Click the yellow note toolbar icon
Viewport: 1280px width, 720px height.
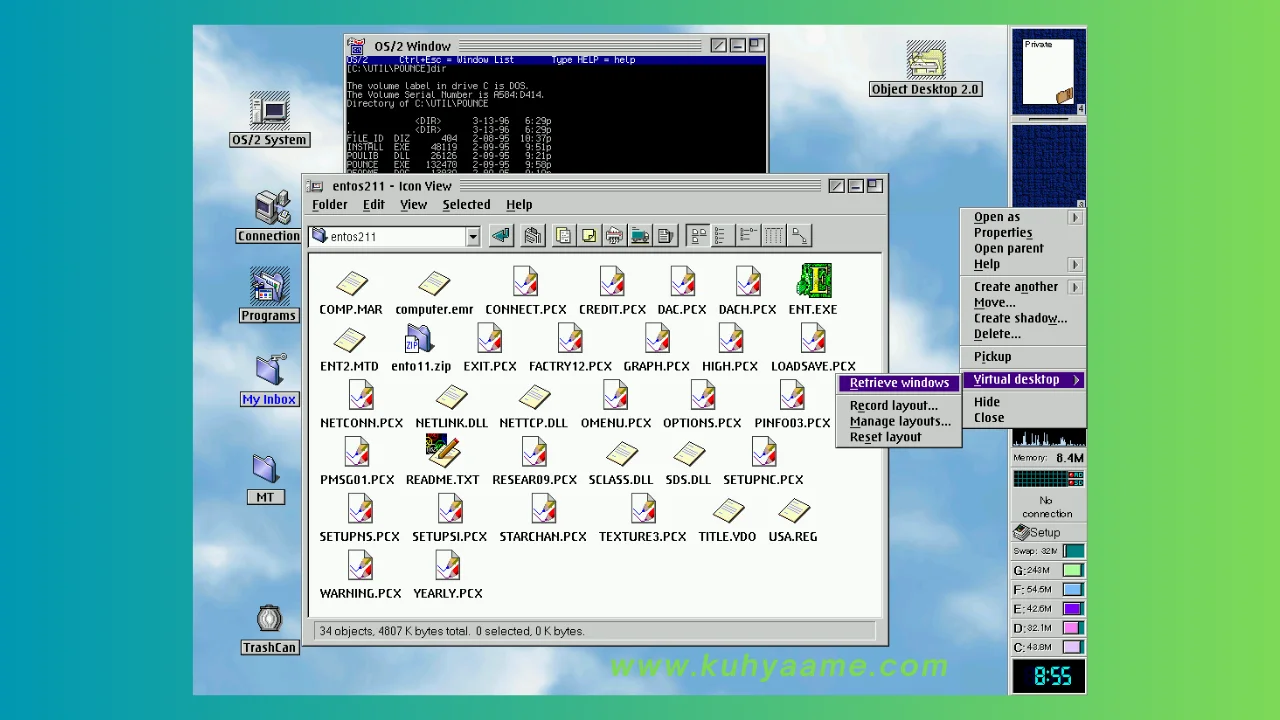[x=589, y=236]
